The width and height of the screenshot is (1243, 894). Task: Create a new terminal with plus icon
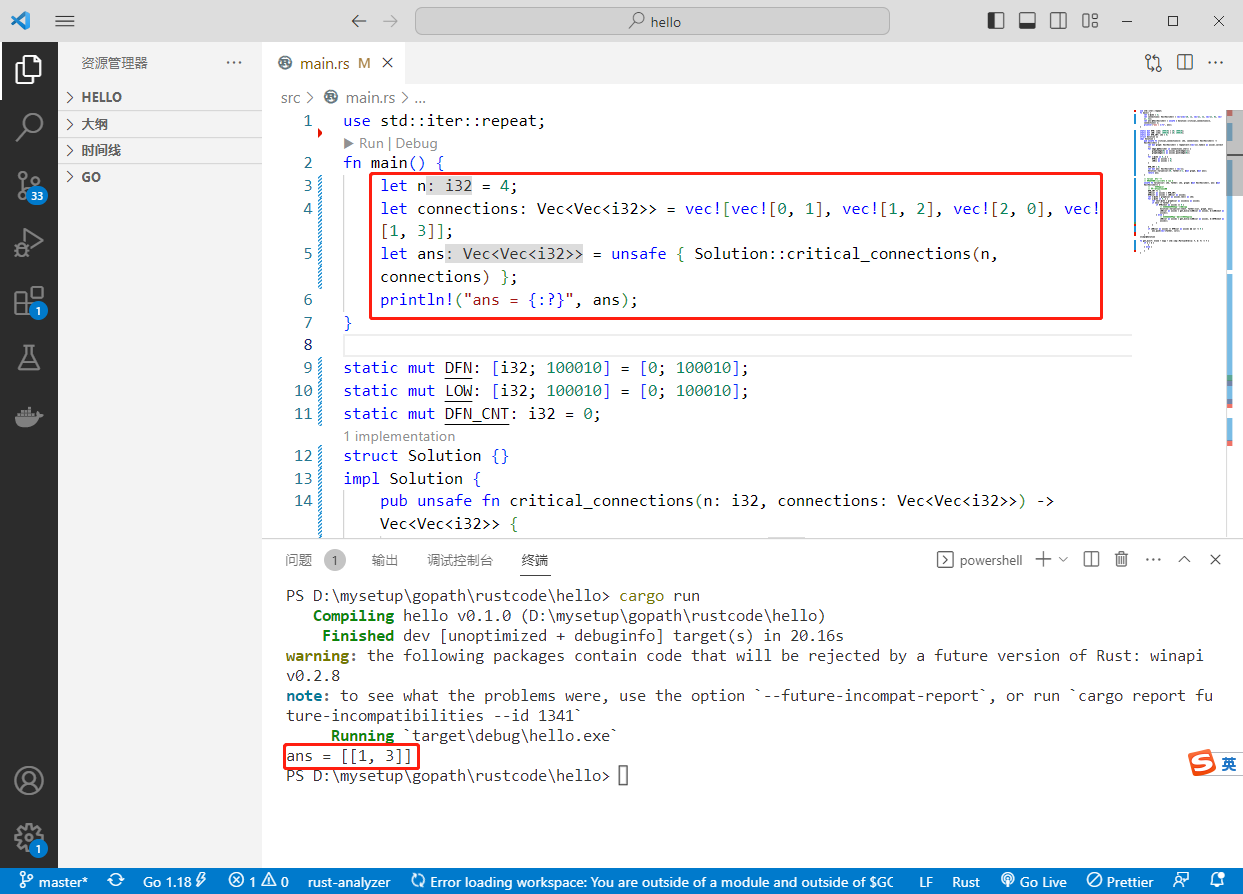point(1043,559)
